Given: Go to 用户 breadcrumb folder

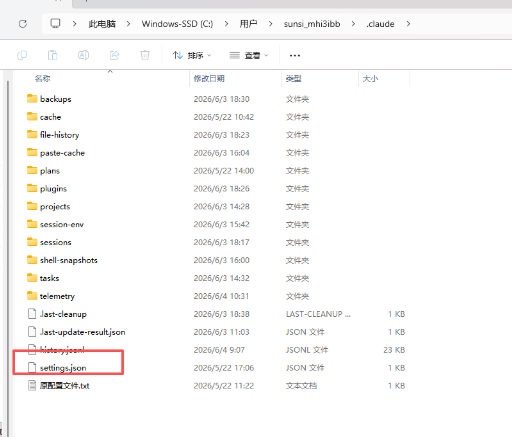Looking at the screenshot, I should click(248, 24).
